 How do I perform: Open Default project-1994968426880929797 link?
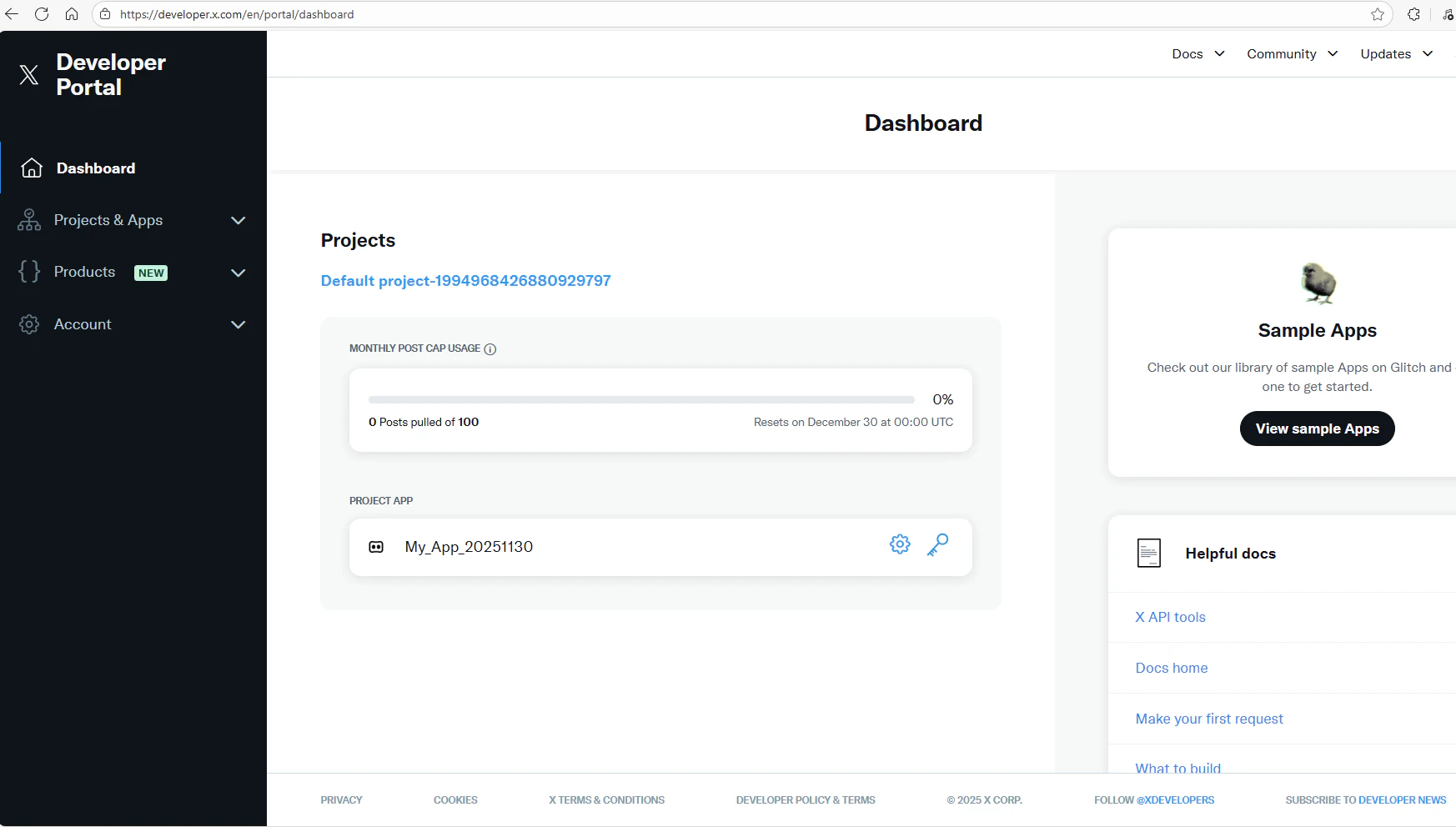pos(466,281)
